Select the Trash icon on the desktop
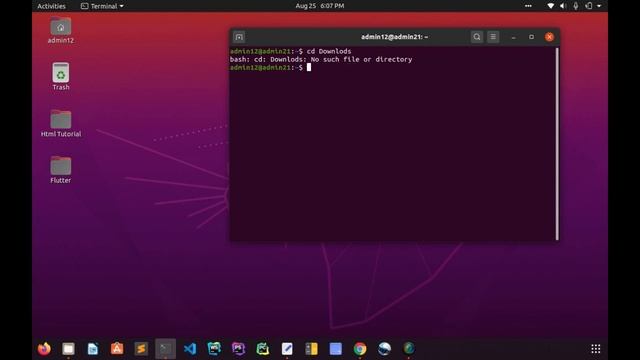 (x=60, y=77)
